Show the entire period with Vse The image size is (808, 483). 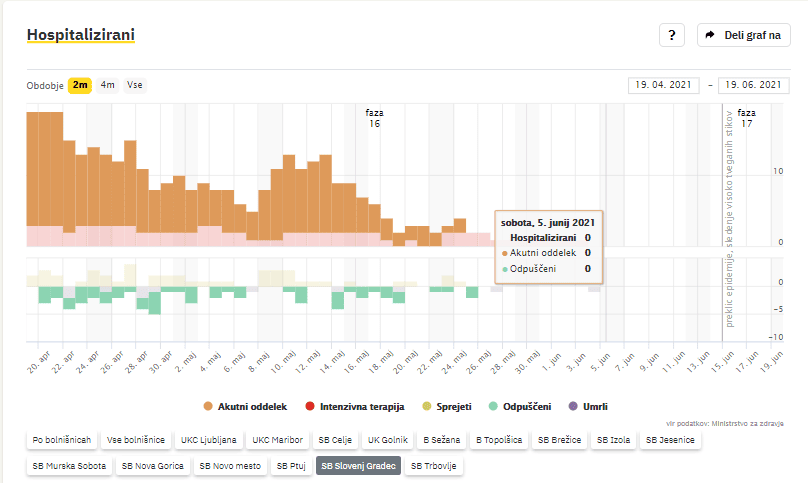tap(134, 85)
